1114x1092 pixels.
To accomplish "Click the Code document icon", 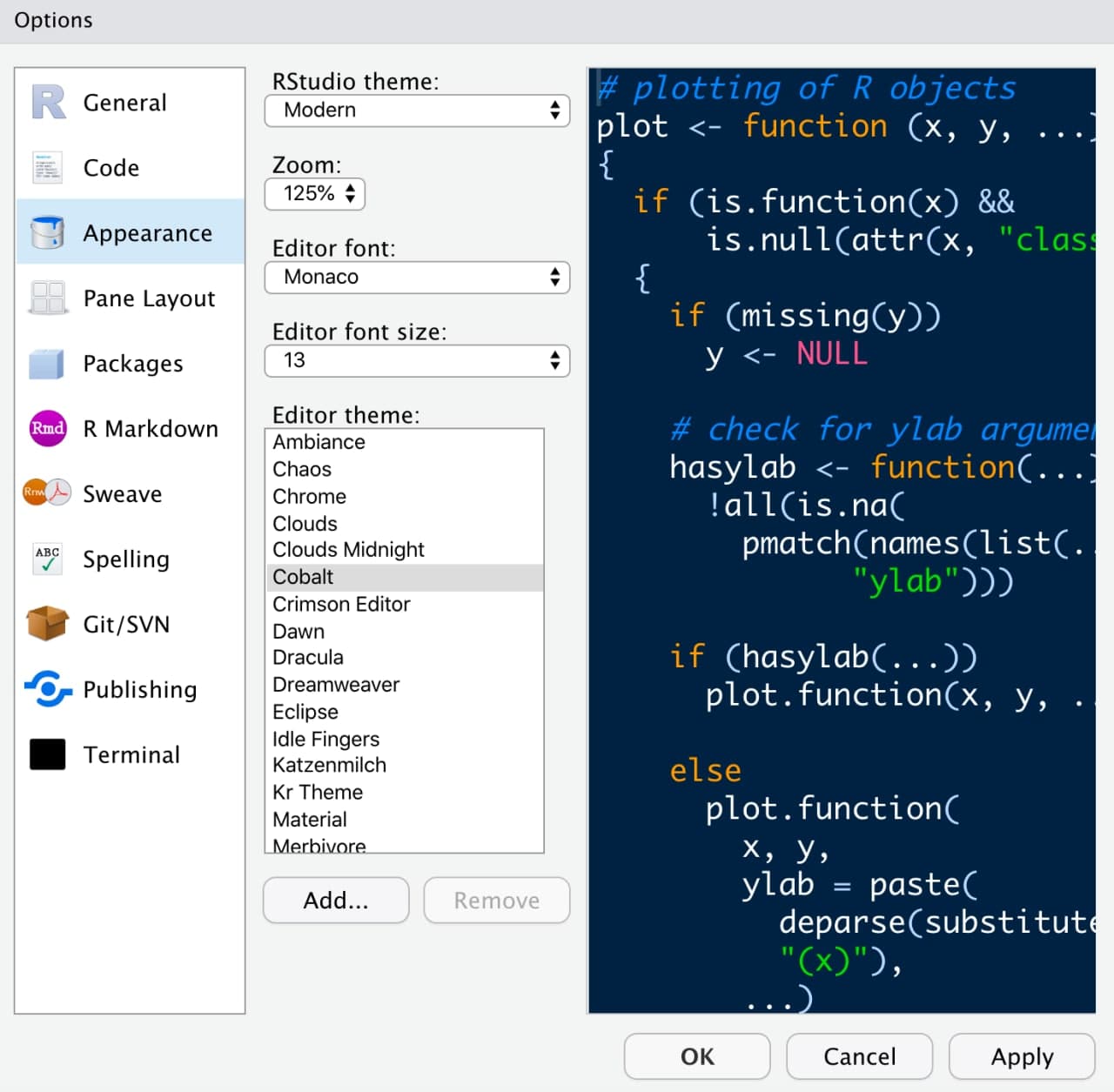I will [48, 167].
